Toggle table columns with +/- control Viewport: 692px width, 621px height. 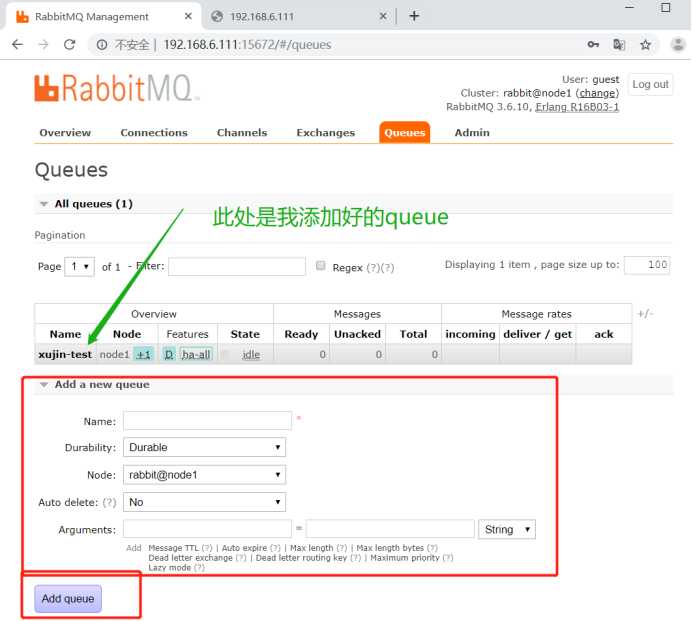click(x=645, y=314)
